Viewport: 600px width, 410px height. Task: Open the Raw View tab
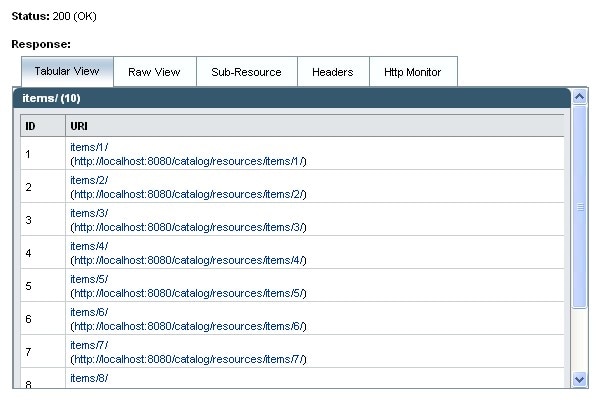point(154,72)
